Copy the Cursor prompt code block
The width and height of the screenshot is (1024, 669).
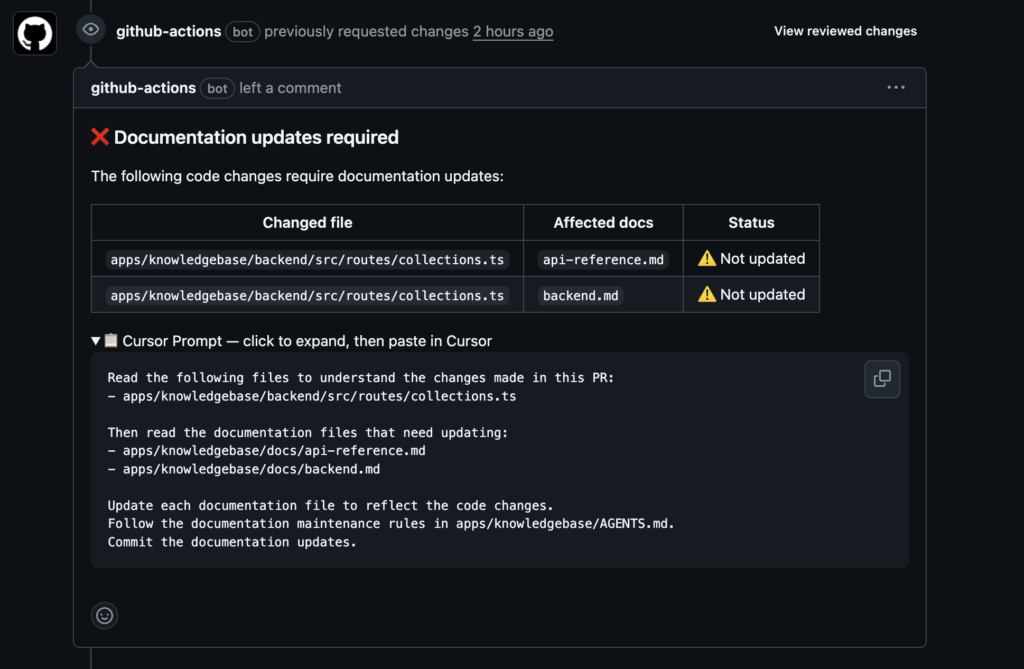pos(882,379)
